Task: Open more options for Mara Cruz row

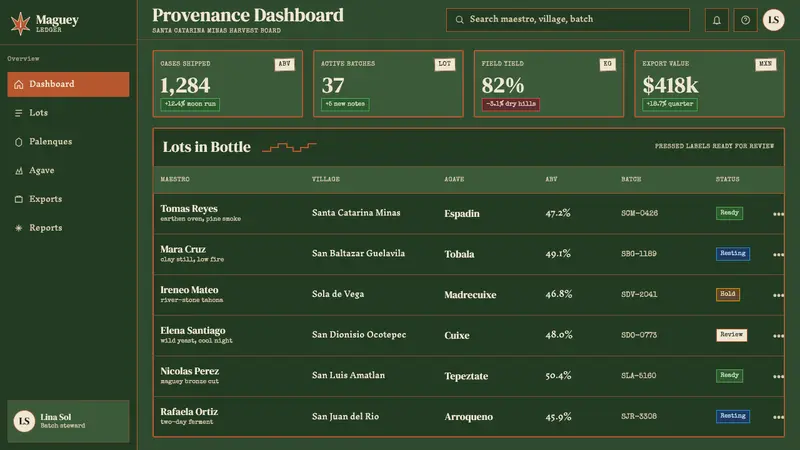Action: click(778, 255)
